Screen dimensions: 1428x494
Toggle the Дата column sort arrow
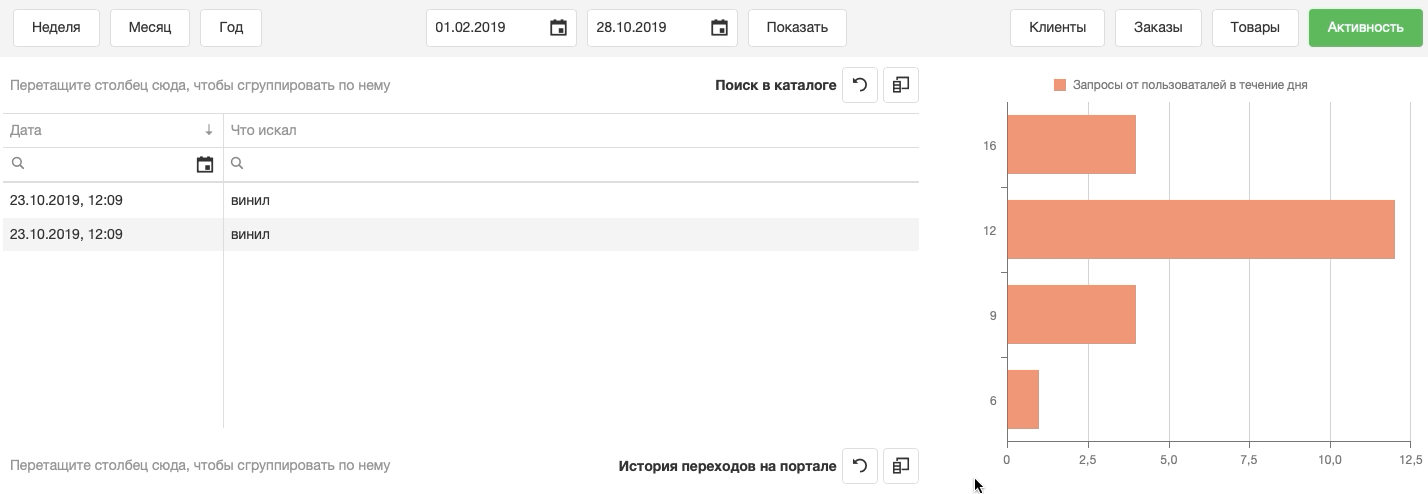[x=209, y=130]
